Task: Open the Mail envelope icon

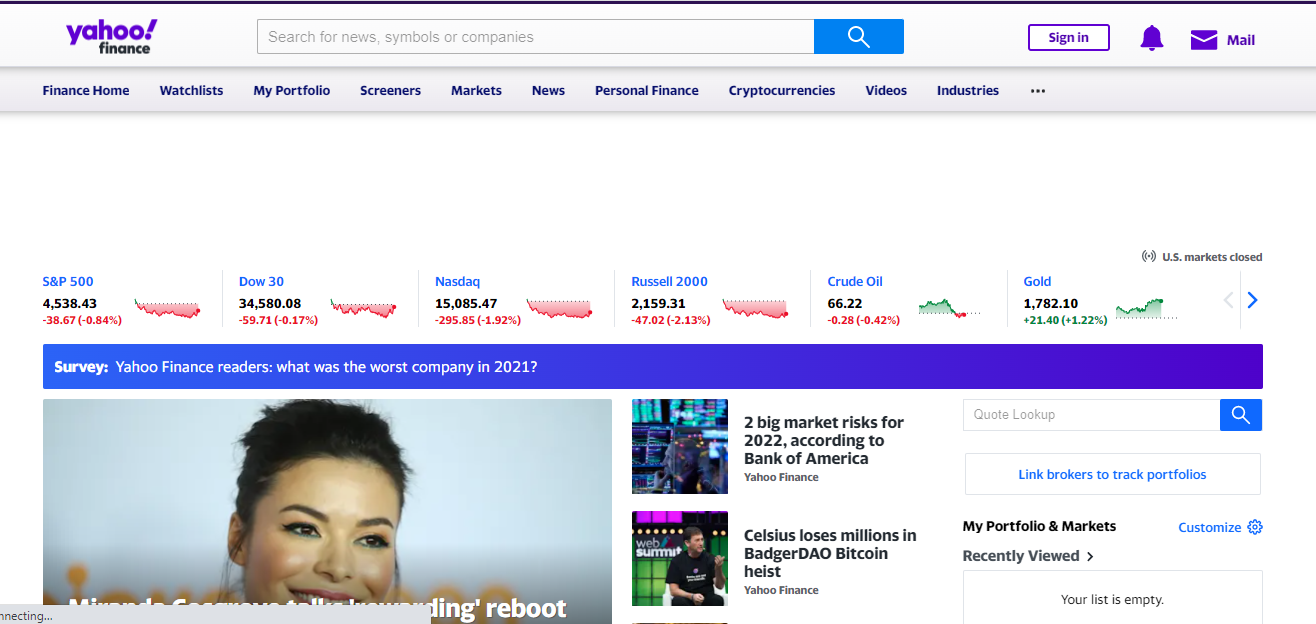Action: (x=1204, y=40)
